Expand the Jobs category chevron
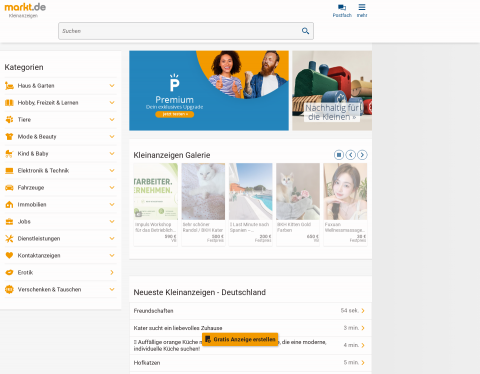Image resolution: width=480 pixels, height=374 pixels. point(112,222)
